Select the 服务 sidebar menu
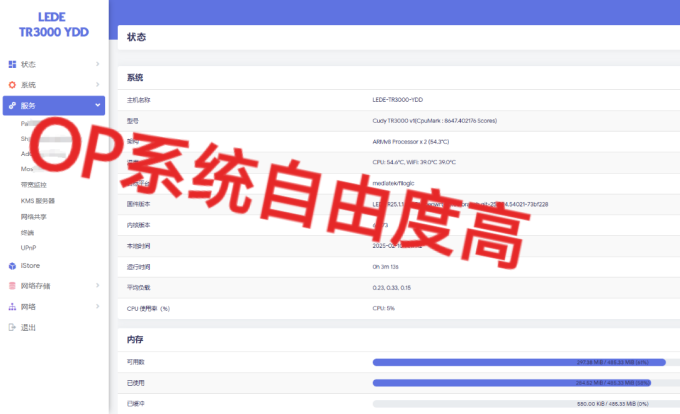The height and width of the screenshot is (414, 680). click(54, 105)
